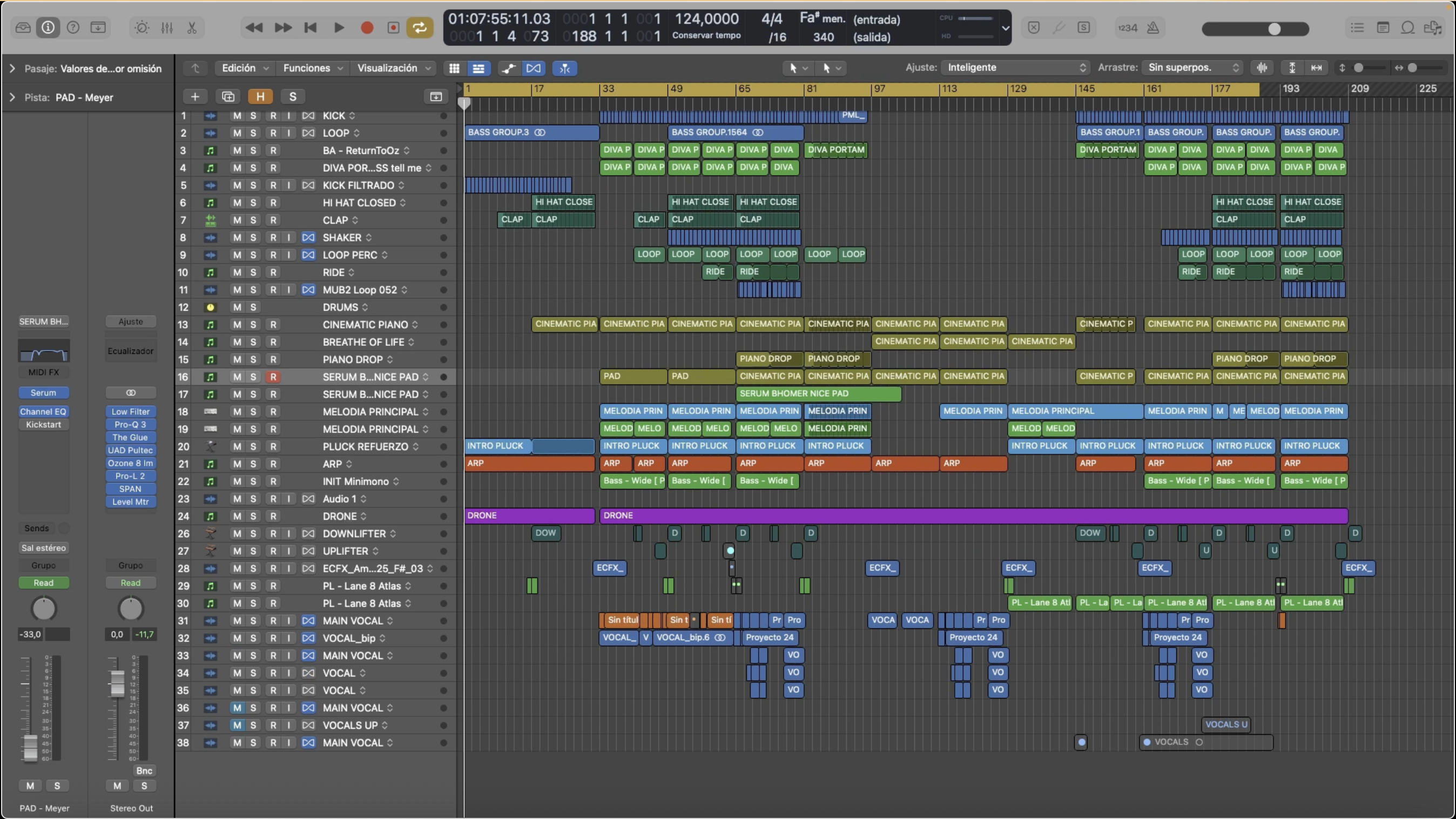Adjust the master volume slider
This screenshot has height=819, width=1456.
coord(1273,29)
